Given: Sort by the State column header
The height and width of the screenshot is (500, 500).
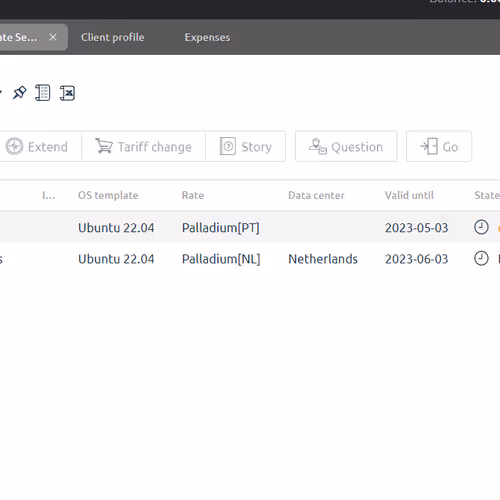Looking at the screenshot, I should (x=487, y=195).
